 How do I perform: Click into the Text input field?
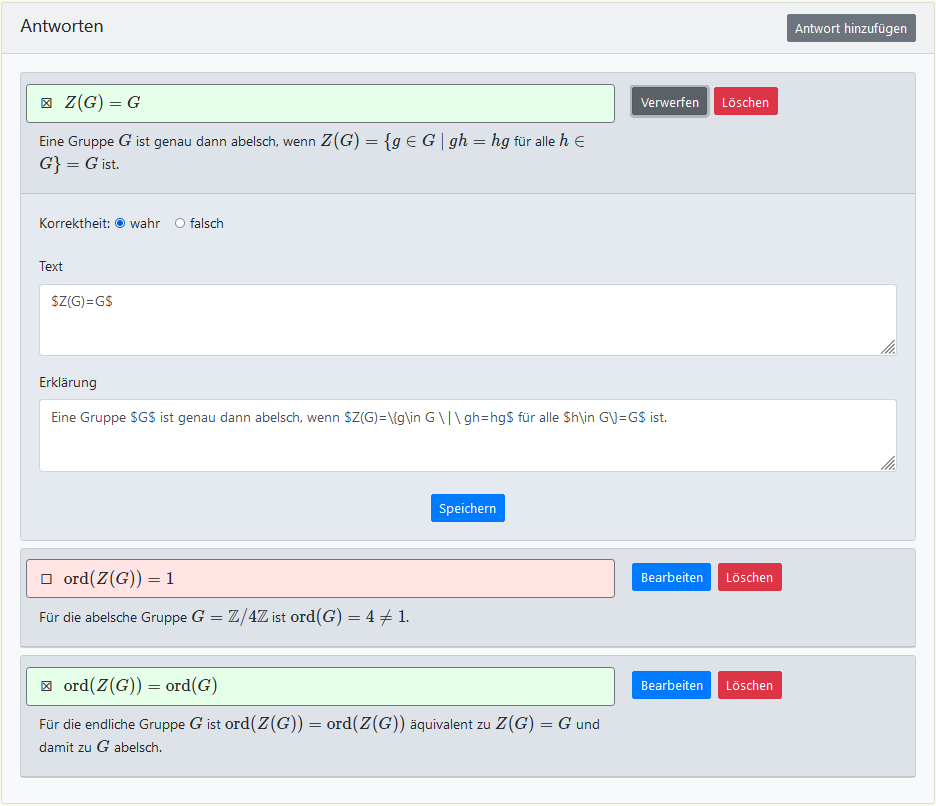467,320
